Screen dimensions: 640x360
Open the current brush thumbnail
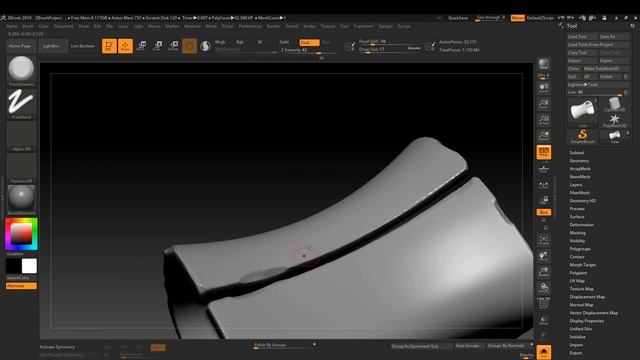(x=21, y=70)
